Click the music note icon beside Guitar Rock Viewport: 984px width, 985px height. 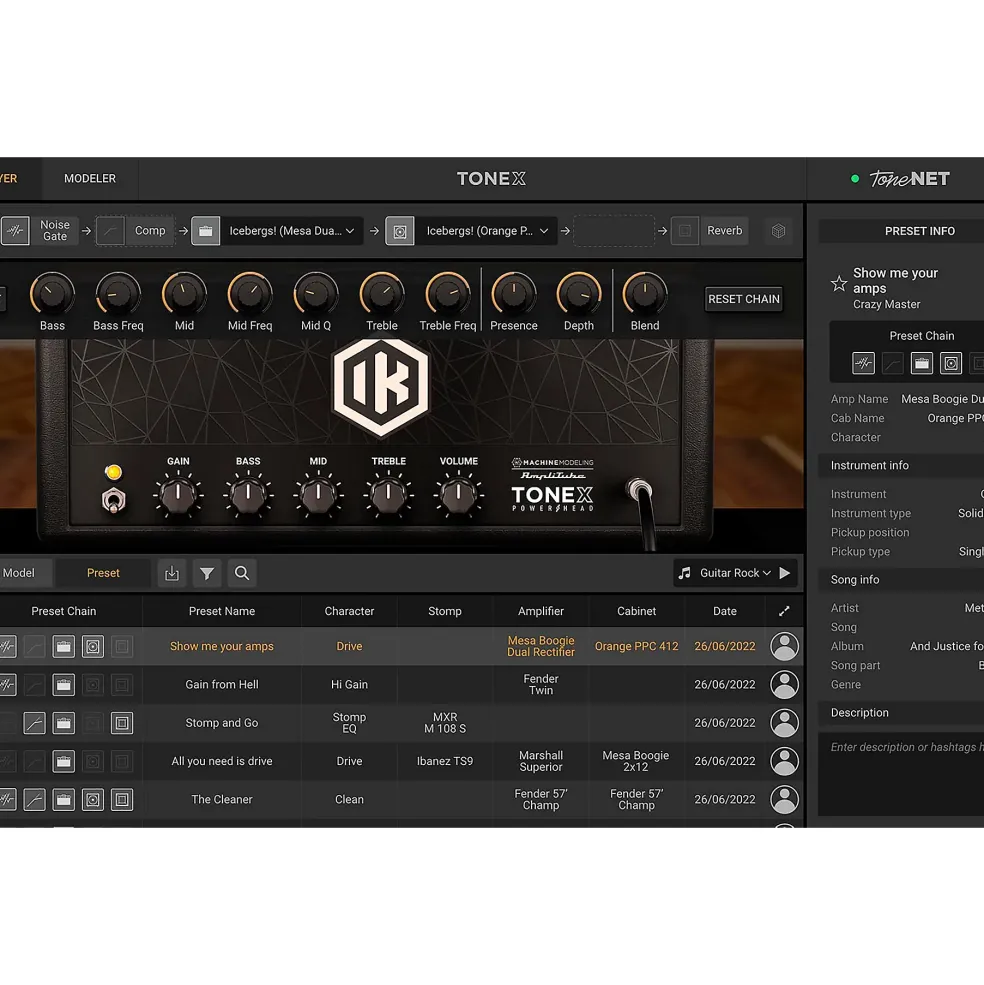tap(684, 573)
